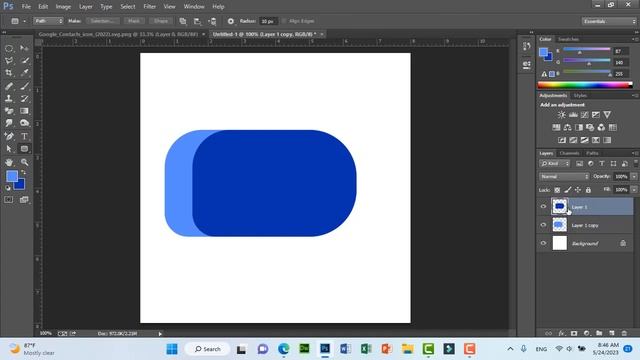Open the Opacity slider dropdown arrow

tap(634, 177)
